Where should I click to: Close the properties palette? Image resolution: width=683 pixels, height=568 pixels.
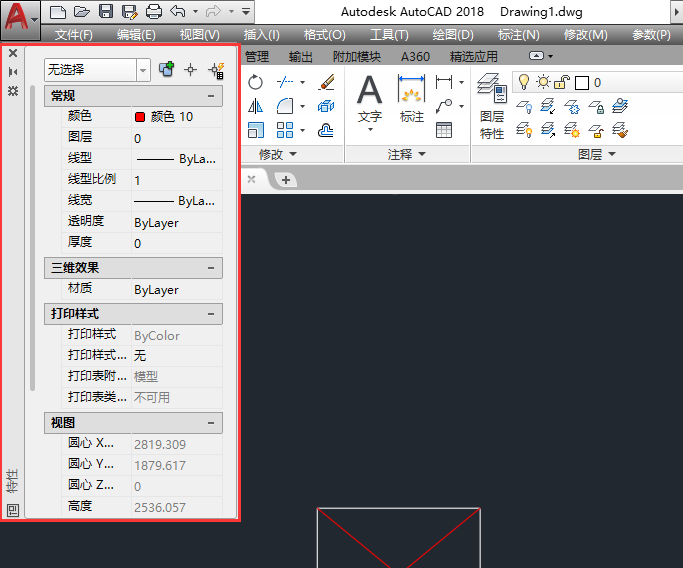pos(13,53)
